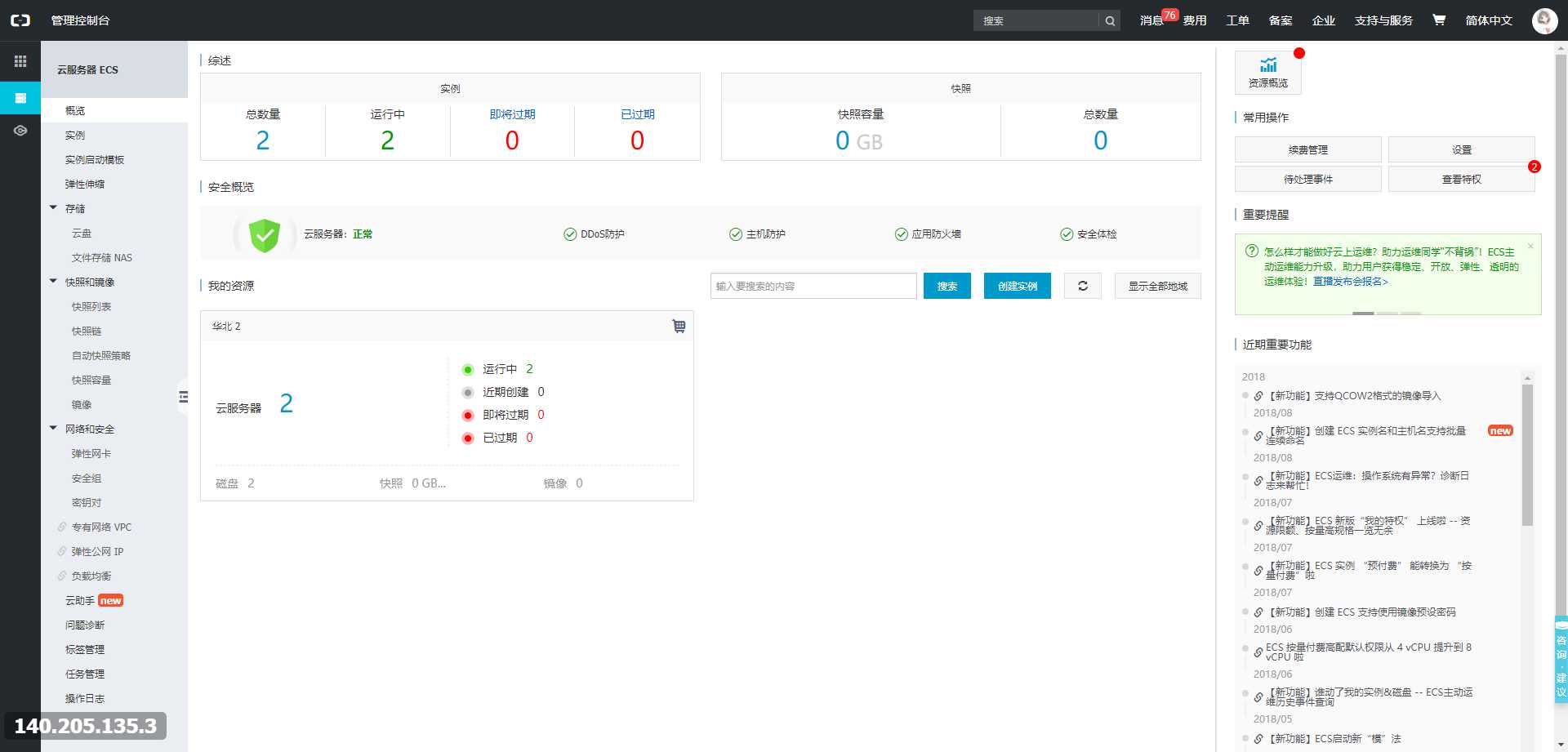This screenshot has height=752, width=1568.
Task: Close the green reminder notice with X
Action: [1530, 246]
